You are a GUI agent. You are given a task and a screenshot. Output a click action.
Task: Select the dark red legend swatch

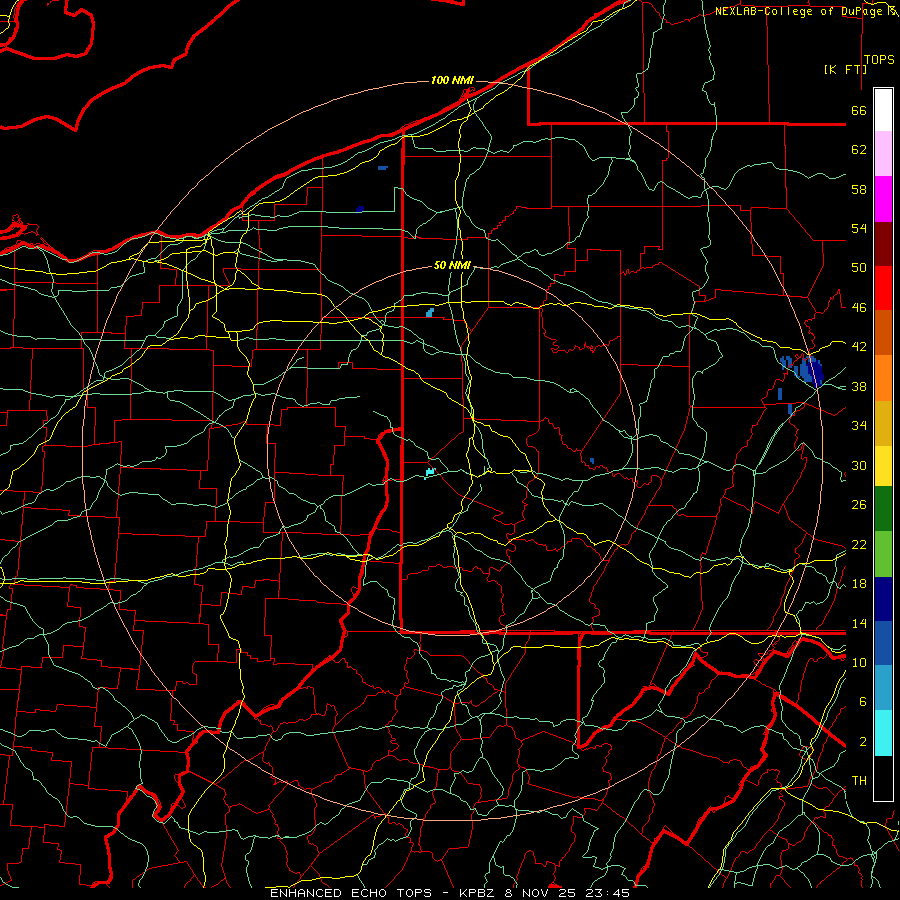(x=883, y=243)
